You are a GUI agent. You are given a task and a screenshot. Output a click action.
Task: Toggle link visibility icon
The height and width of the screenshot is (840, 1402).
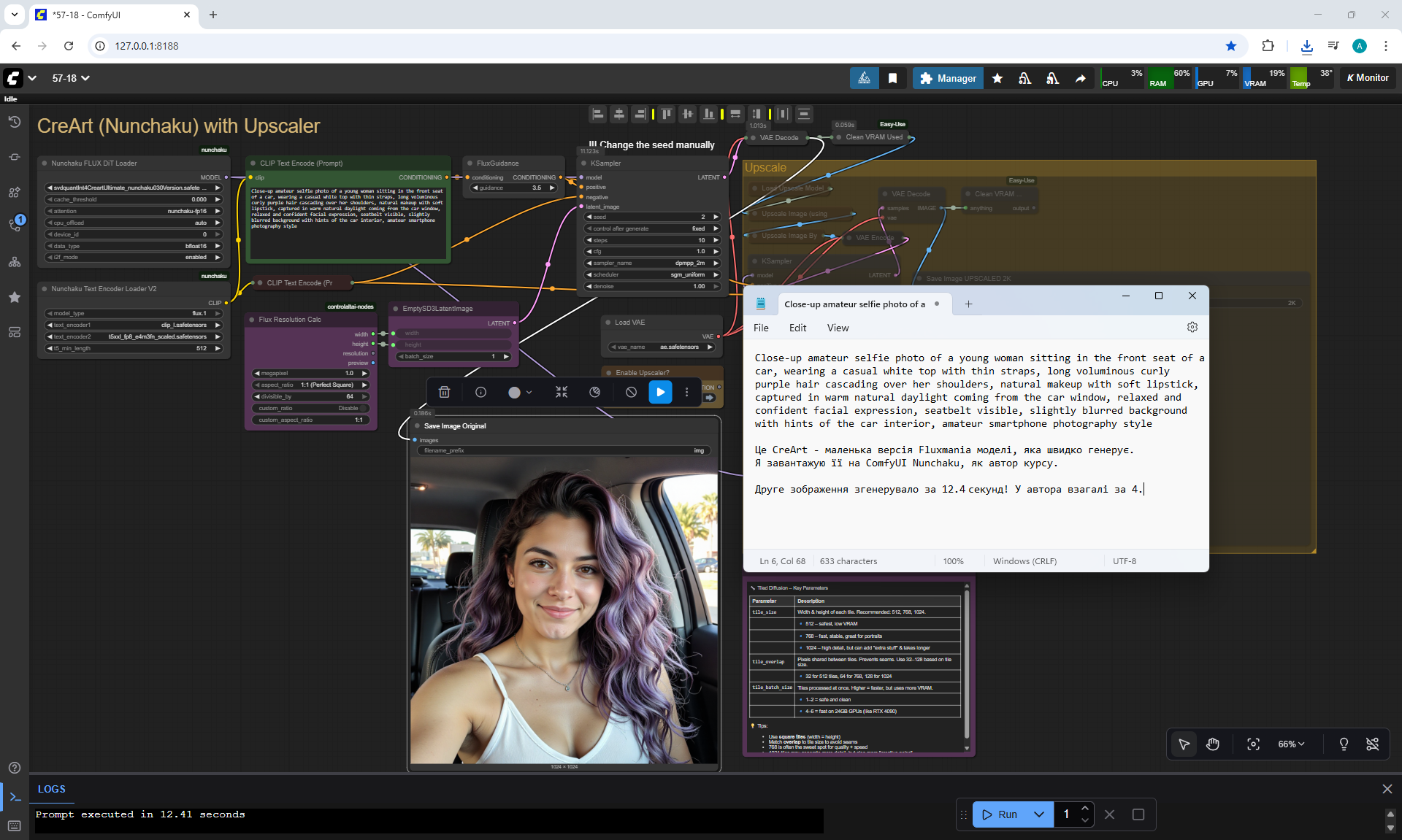point(1372,744)
